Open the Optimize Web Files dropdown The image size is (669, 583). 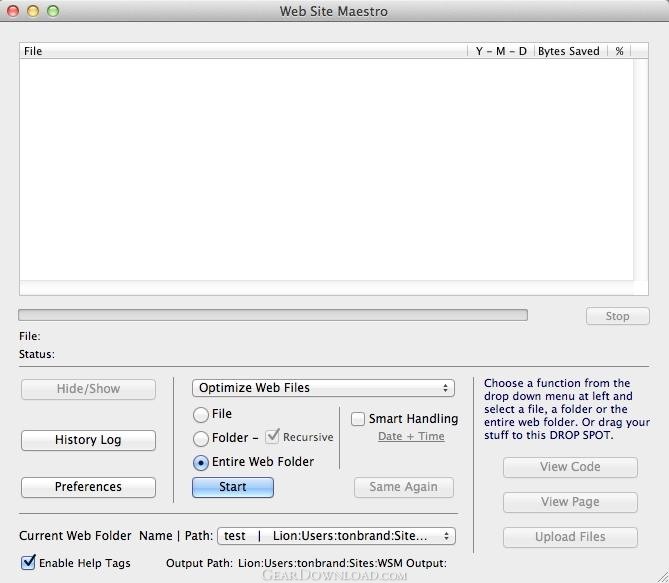tap(323, 388)
